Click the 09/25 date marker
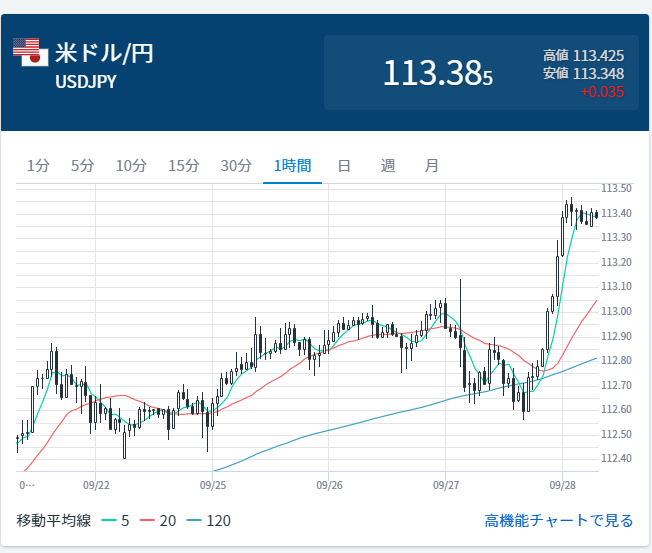652x553 pixels. tap(213, 484)
